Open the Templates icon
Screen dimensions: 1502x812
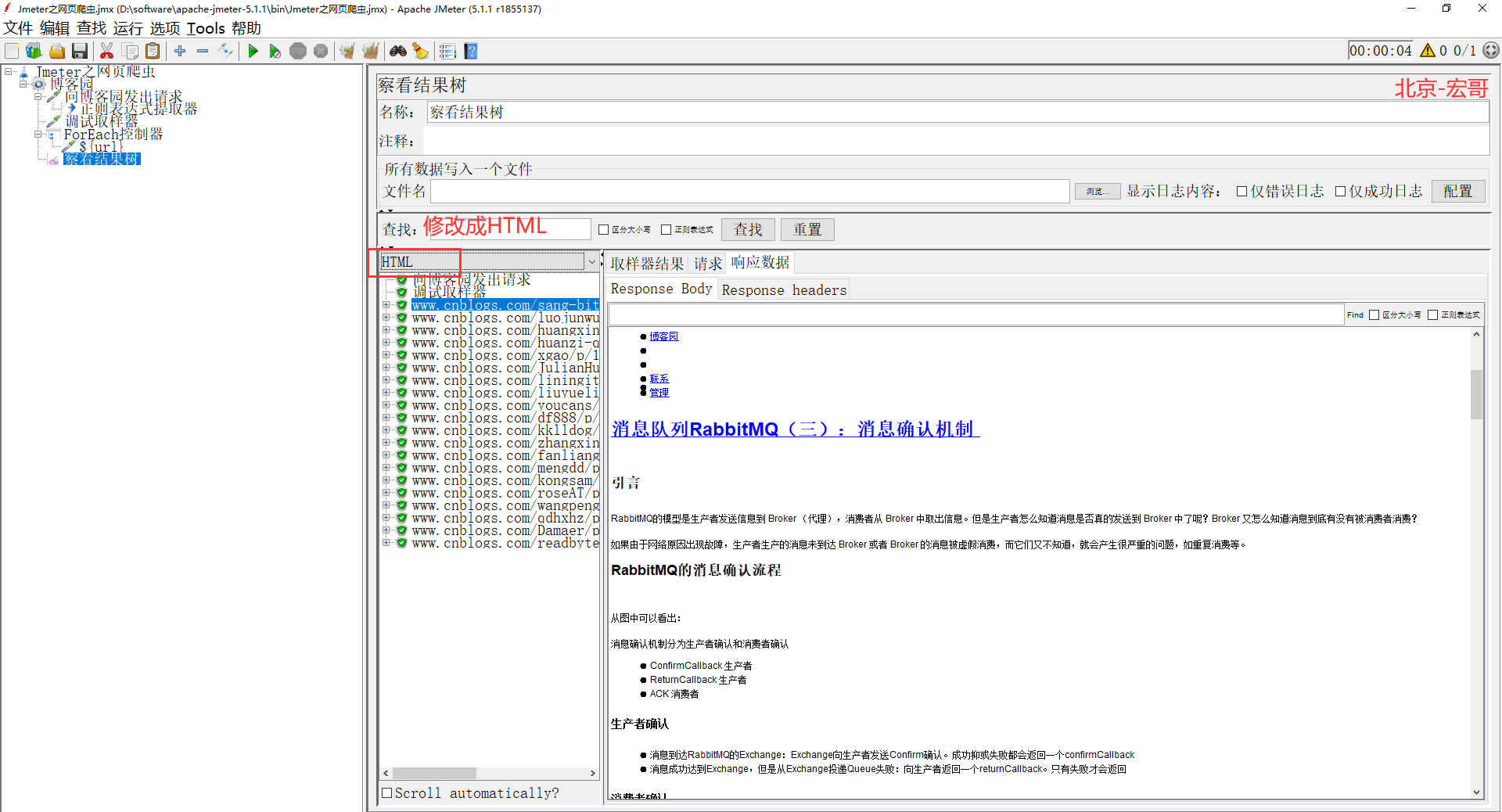pos(34,51)
